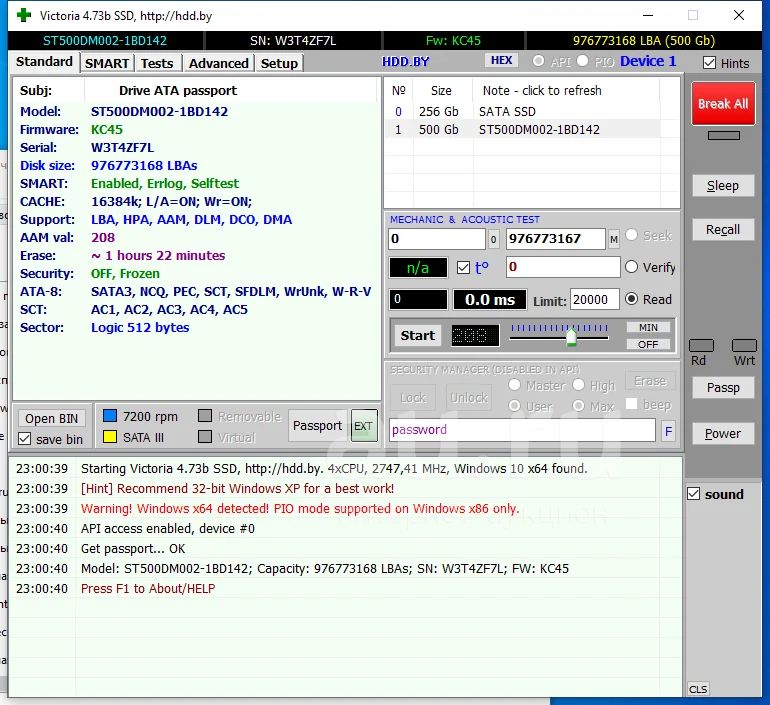Click the n/a temperature display

(418, 268)
